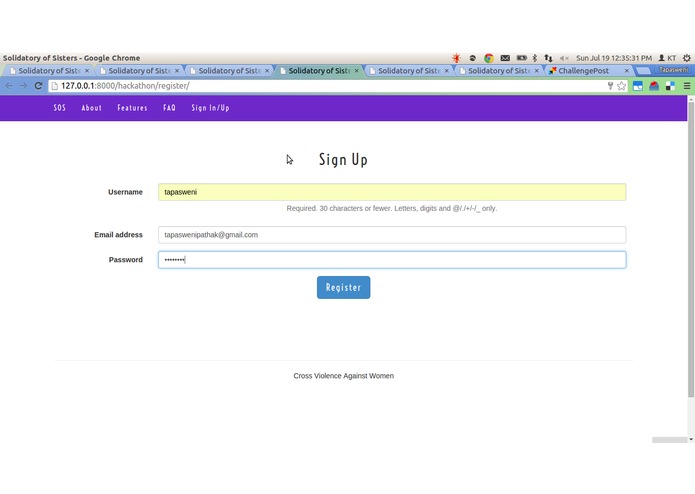Go back with the browser back arrow
Screen dimensions: 695x494
click(x=9, y=86)
